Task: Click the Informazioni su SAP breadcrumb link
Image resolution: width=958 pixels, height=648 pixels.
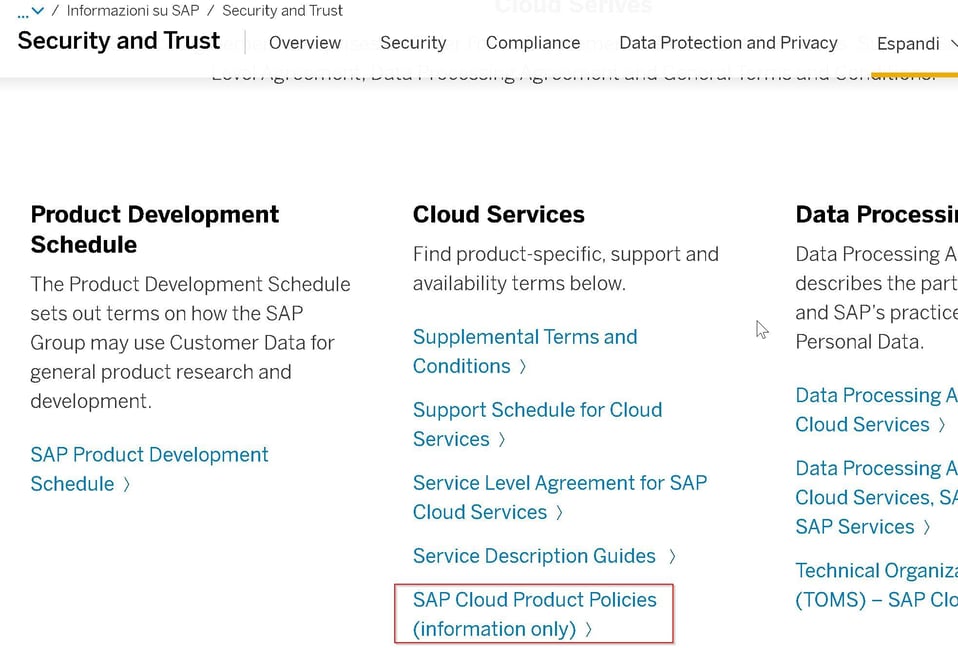Action: click(132, 10)
